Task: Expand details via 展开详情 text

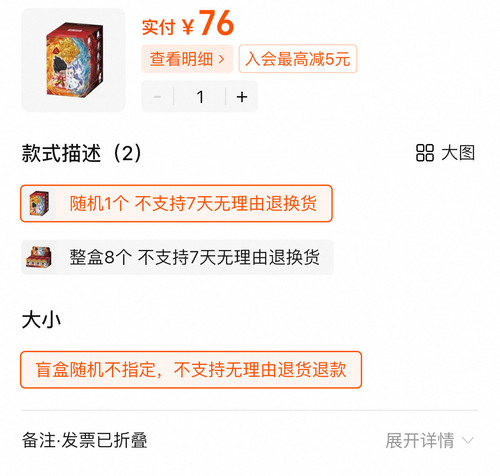Action: (x=420, y=441)
